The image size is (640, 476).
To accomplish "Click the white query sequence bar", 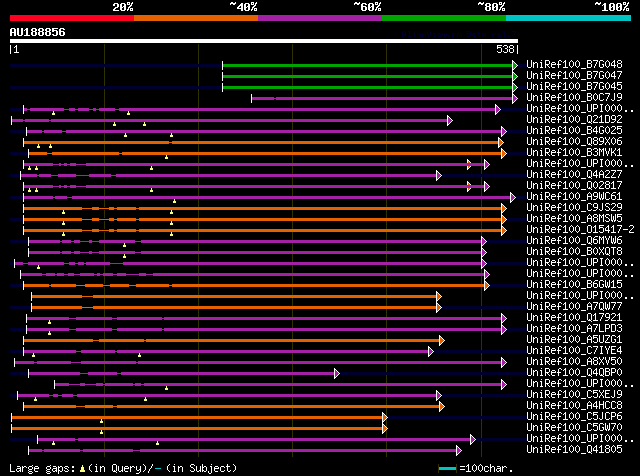I will (x=264, y=41).
